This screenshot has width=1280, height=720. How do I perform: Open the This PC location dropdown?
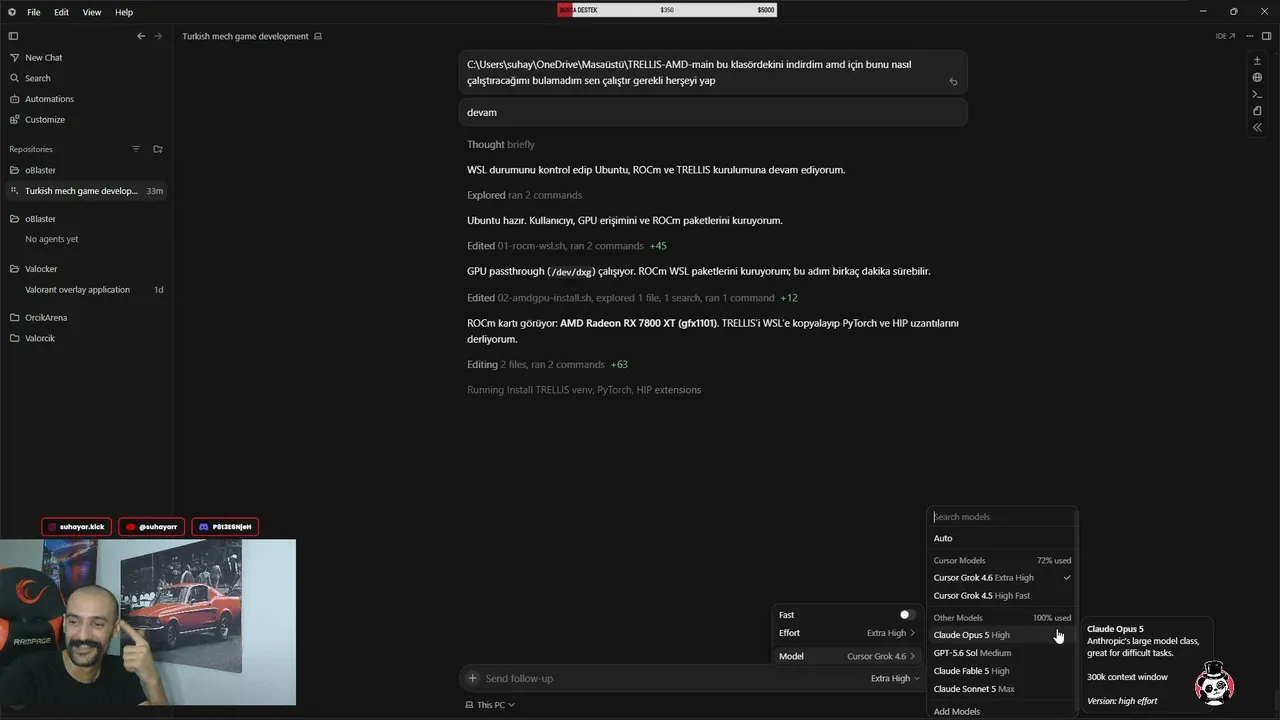pos(490,705)
